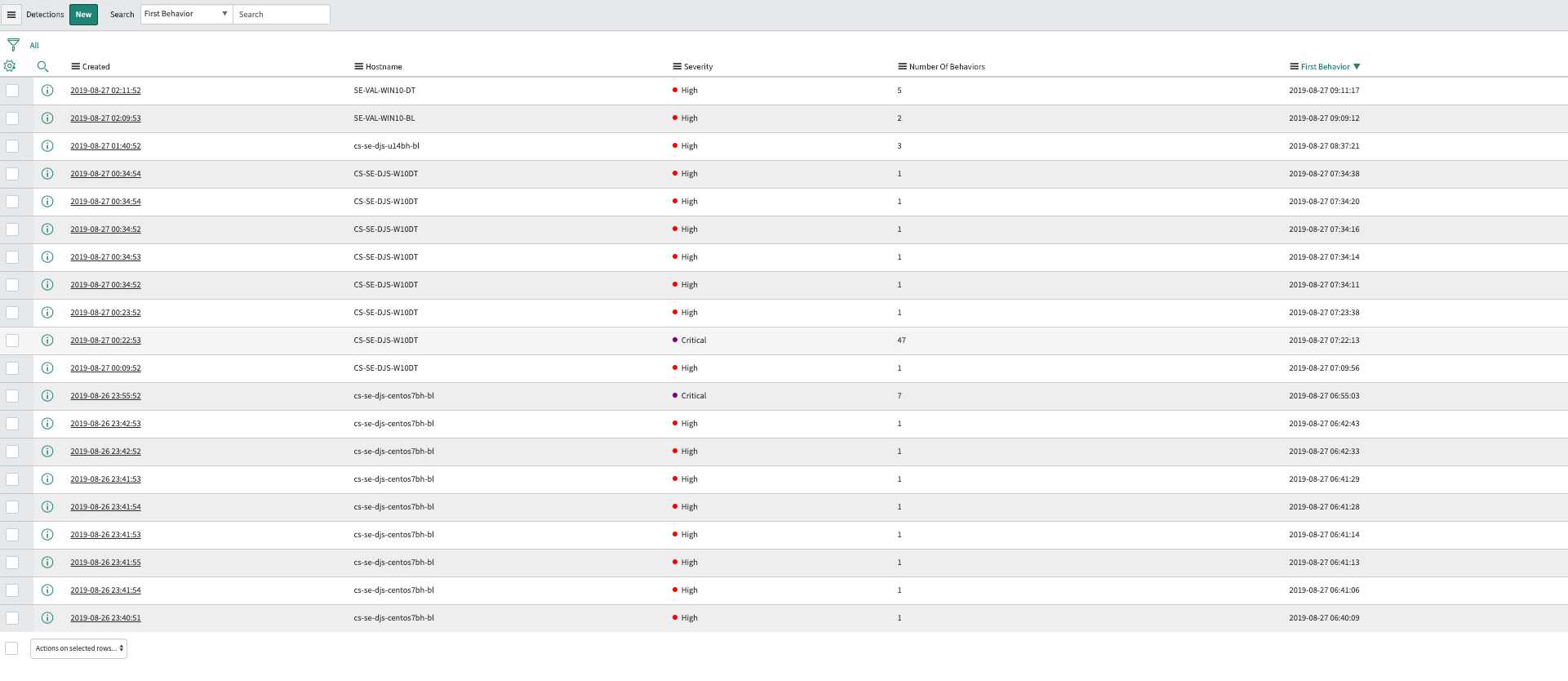The height and width of the screenshot is (681, 1568).
Task: Open Actions on selected rows dropdown
Action: tap(79, 648)
